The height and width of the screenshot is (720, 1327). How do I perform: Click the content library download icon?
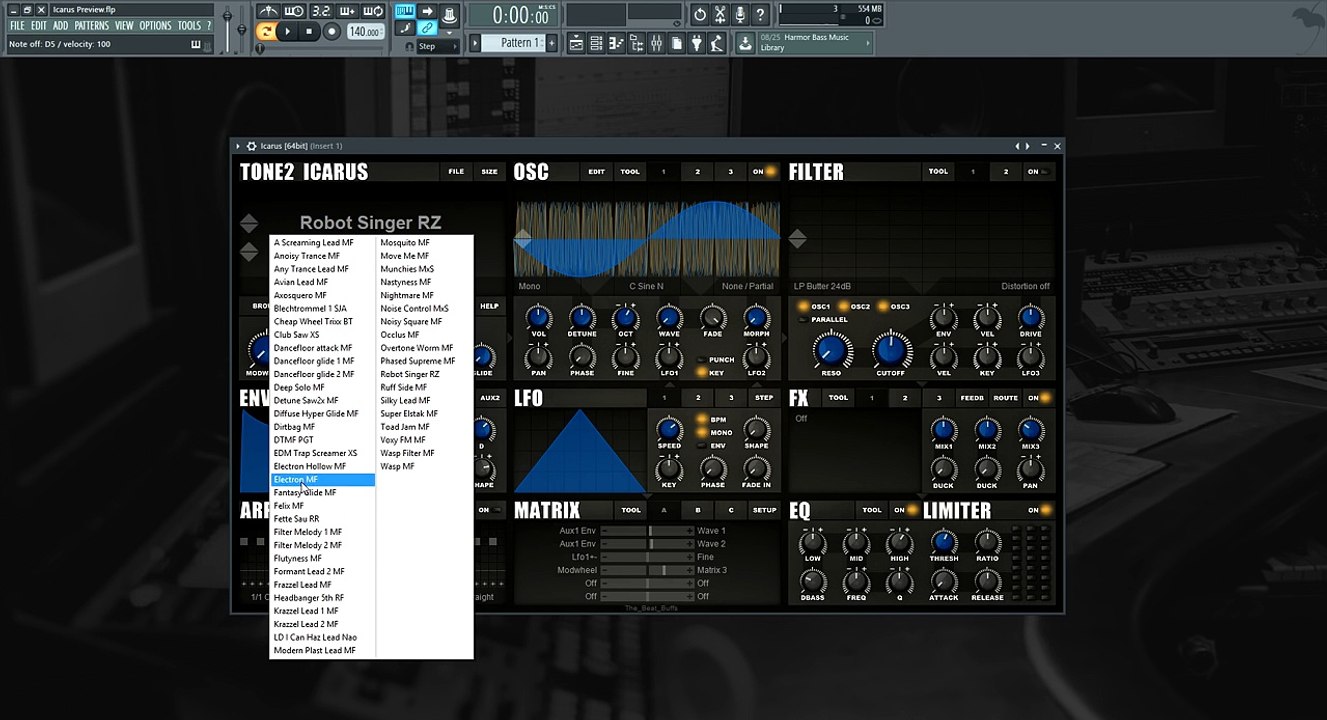746,43
